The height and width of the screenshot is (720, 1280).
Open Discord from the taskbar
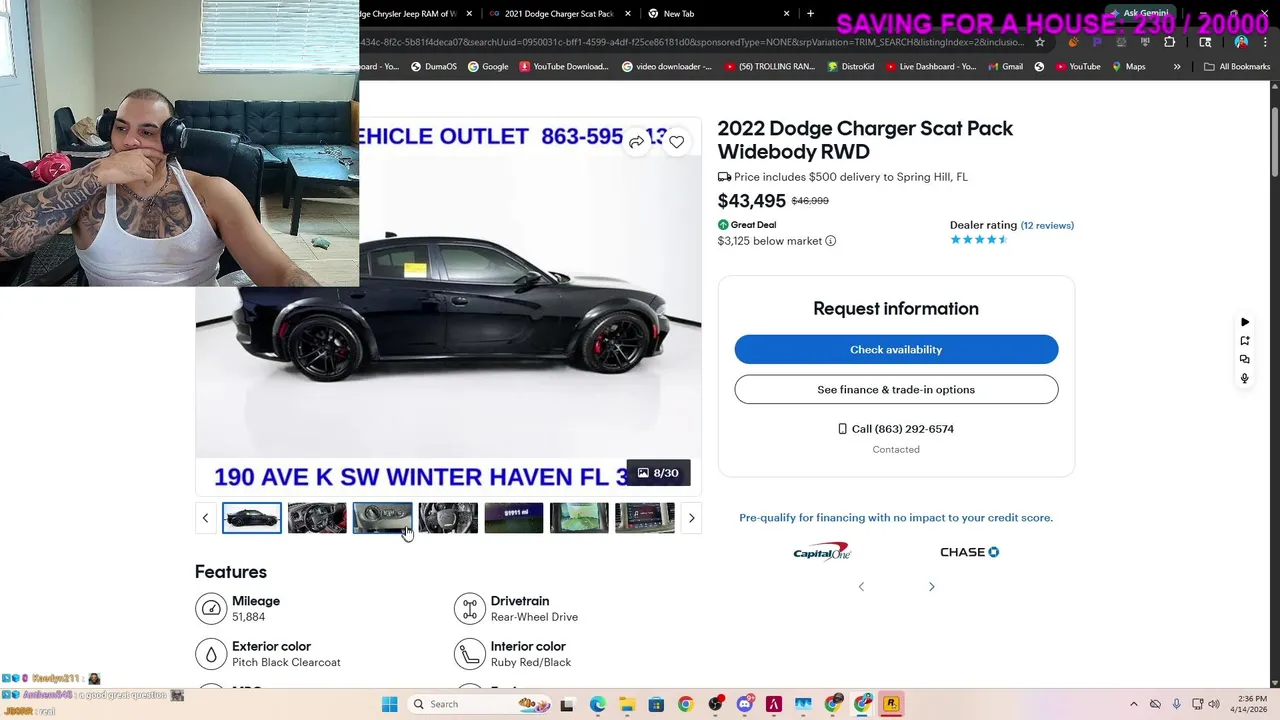click(744, 704)
